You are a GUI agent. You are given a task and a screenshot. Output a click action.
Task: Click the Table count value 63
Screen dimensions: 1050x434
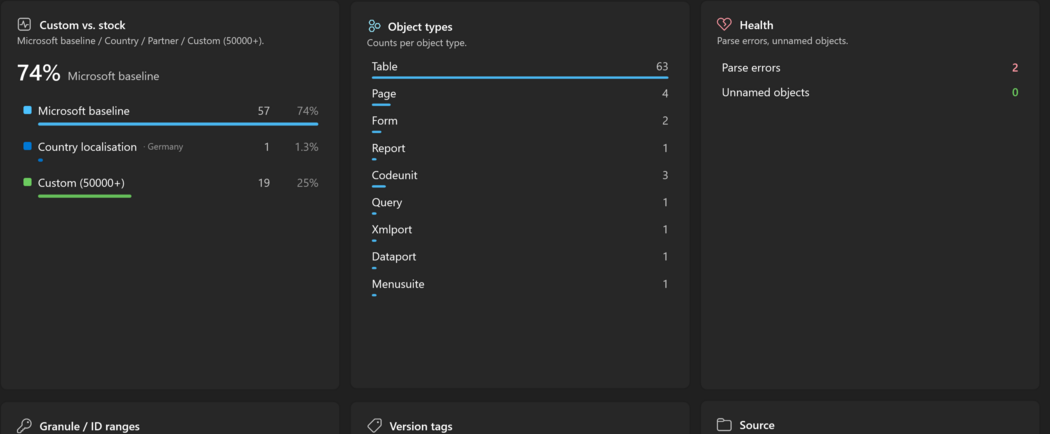tap(662, 66)
